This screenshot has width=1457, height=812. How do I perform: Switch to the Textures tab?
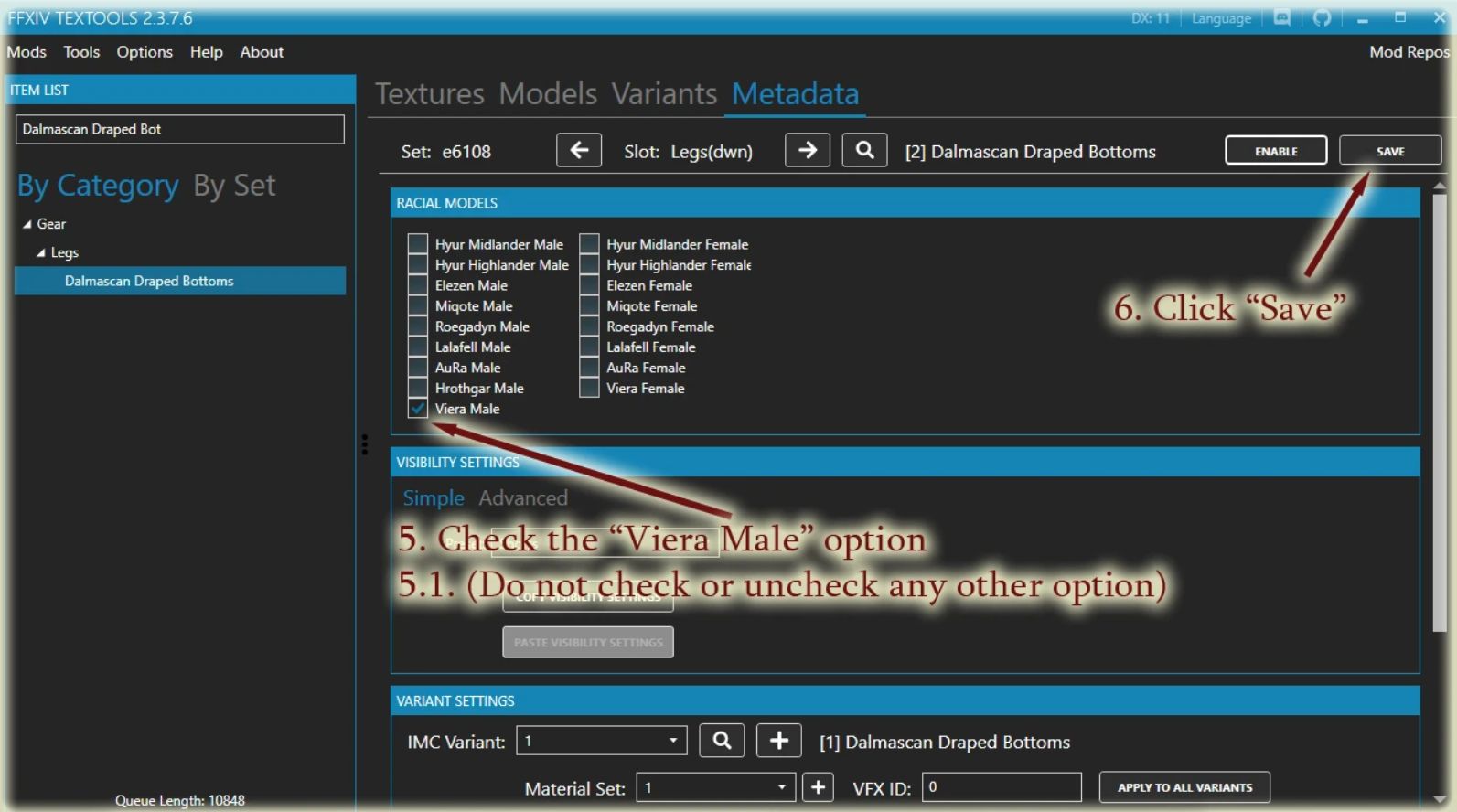point(430,93)
